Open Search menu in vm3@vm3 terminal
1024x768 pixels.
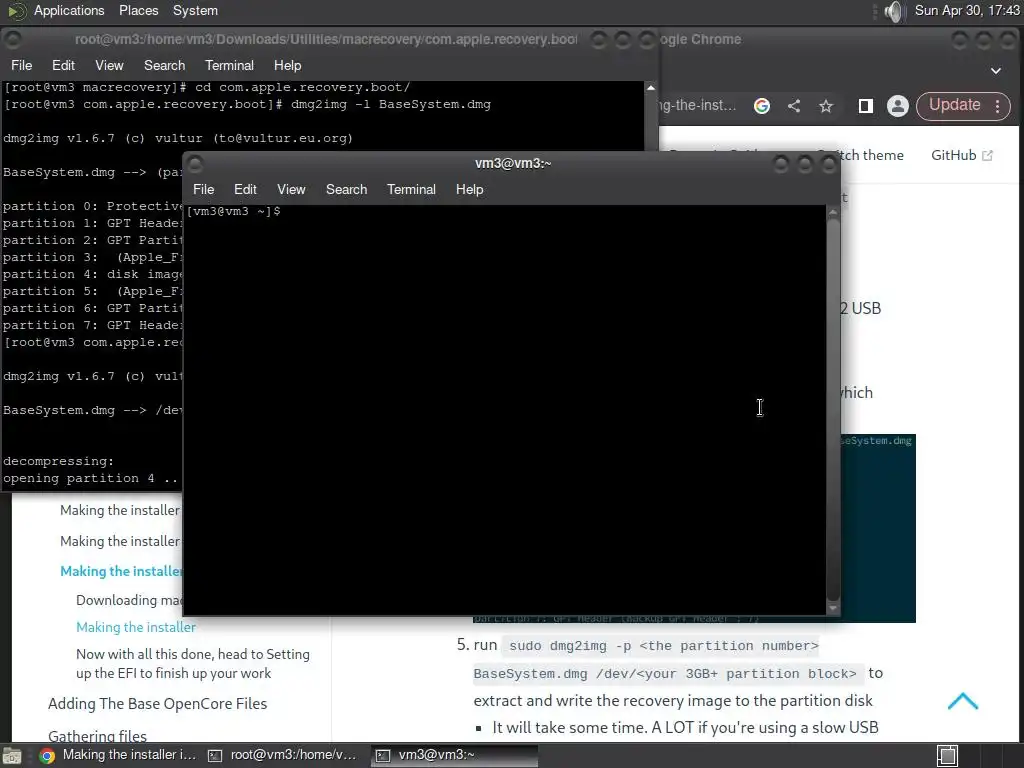(x=347, y=189)
